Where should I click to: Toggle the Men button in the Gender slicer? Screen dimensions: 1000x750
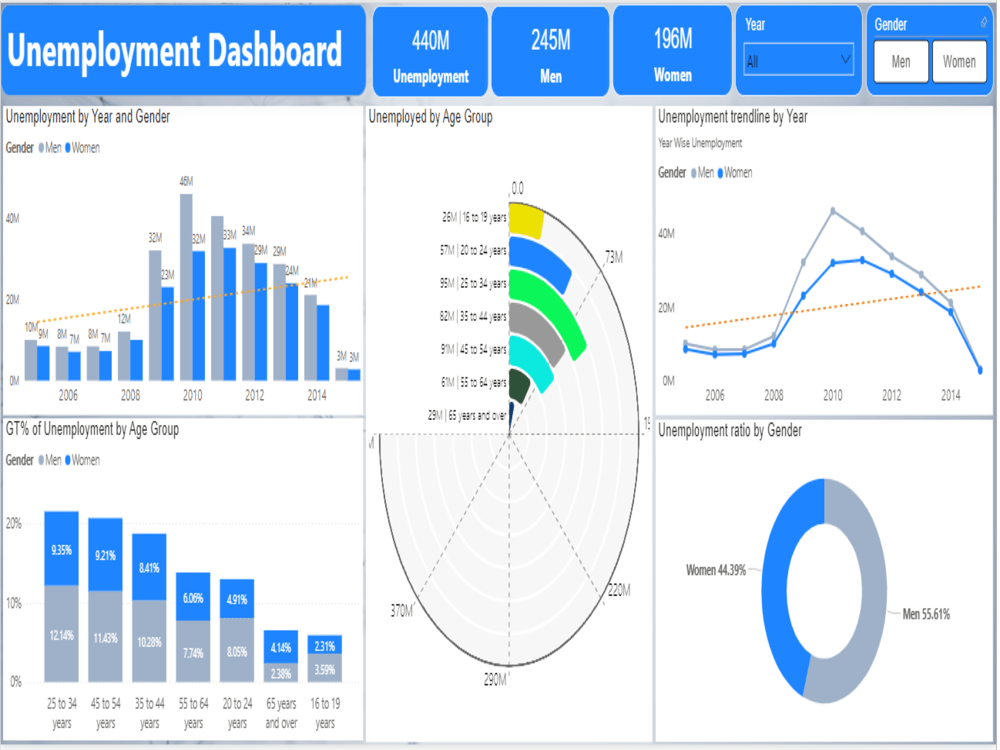900,61
